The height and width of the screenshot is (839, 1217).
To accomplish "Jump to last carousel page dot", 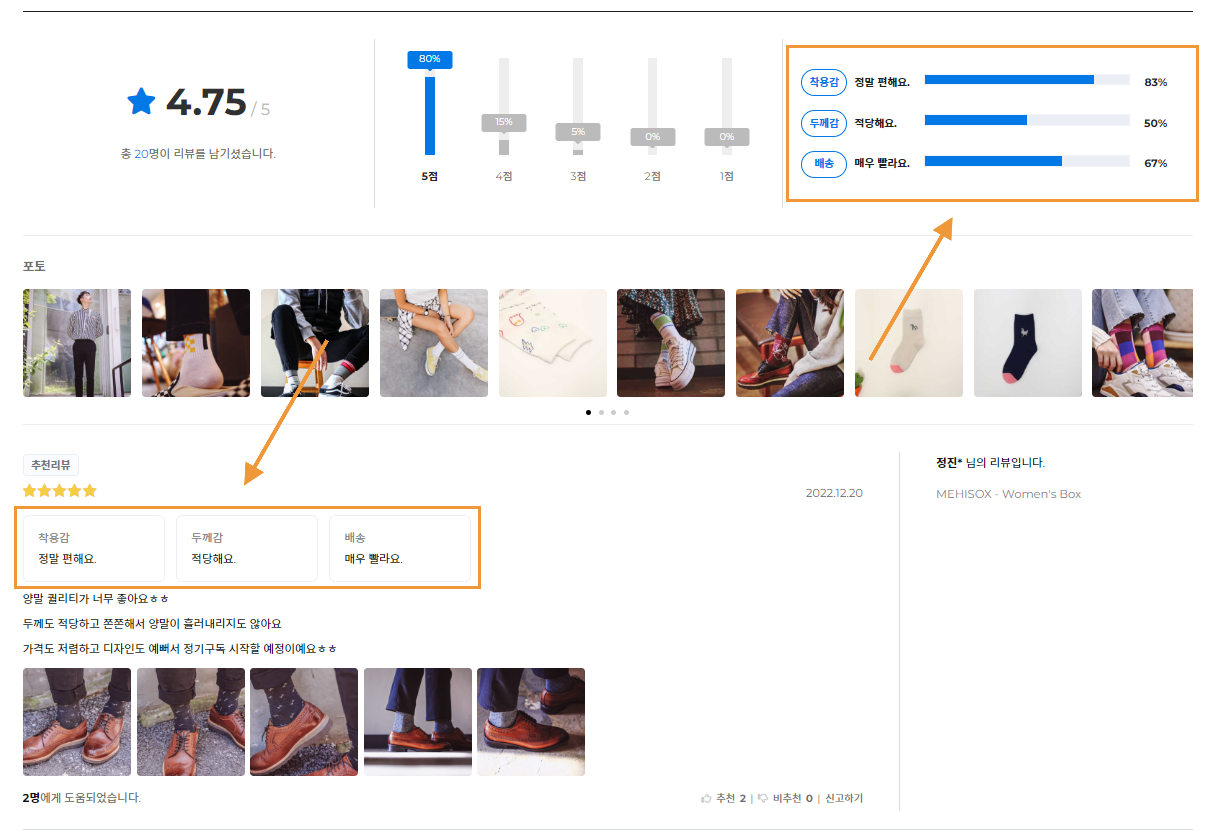I will [627, 412].
